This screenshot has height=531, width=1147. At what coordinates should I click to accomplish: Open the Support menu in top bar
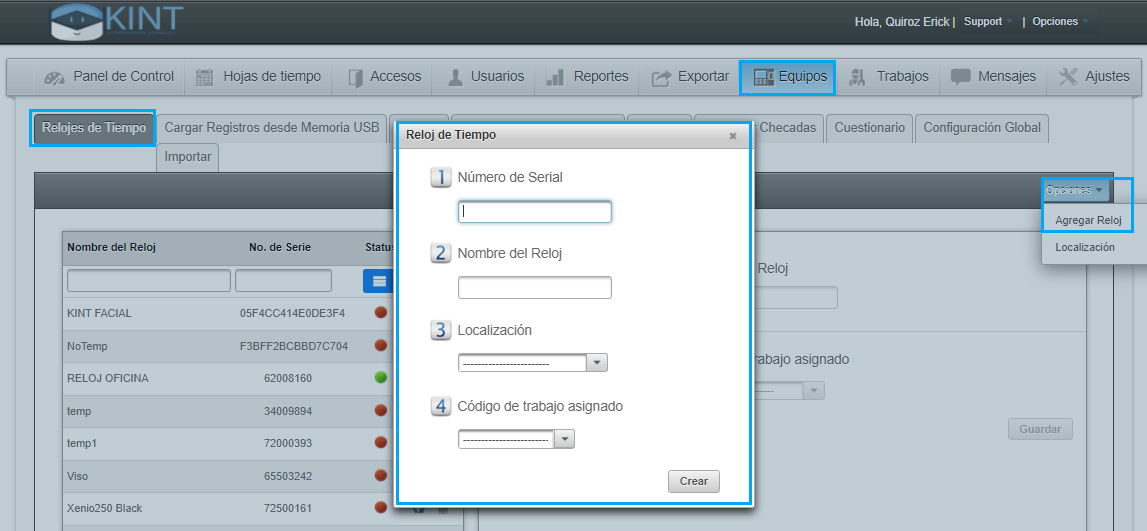[987, 22]
